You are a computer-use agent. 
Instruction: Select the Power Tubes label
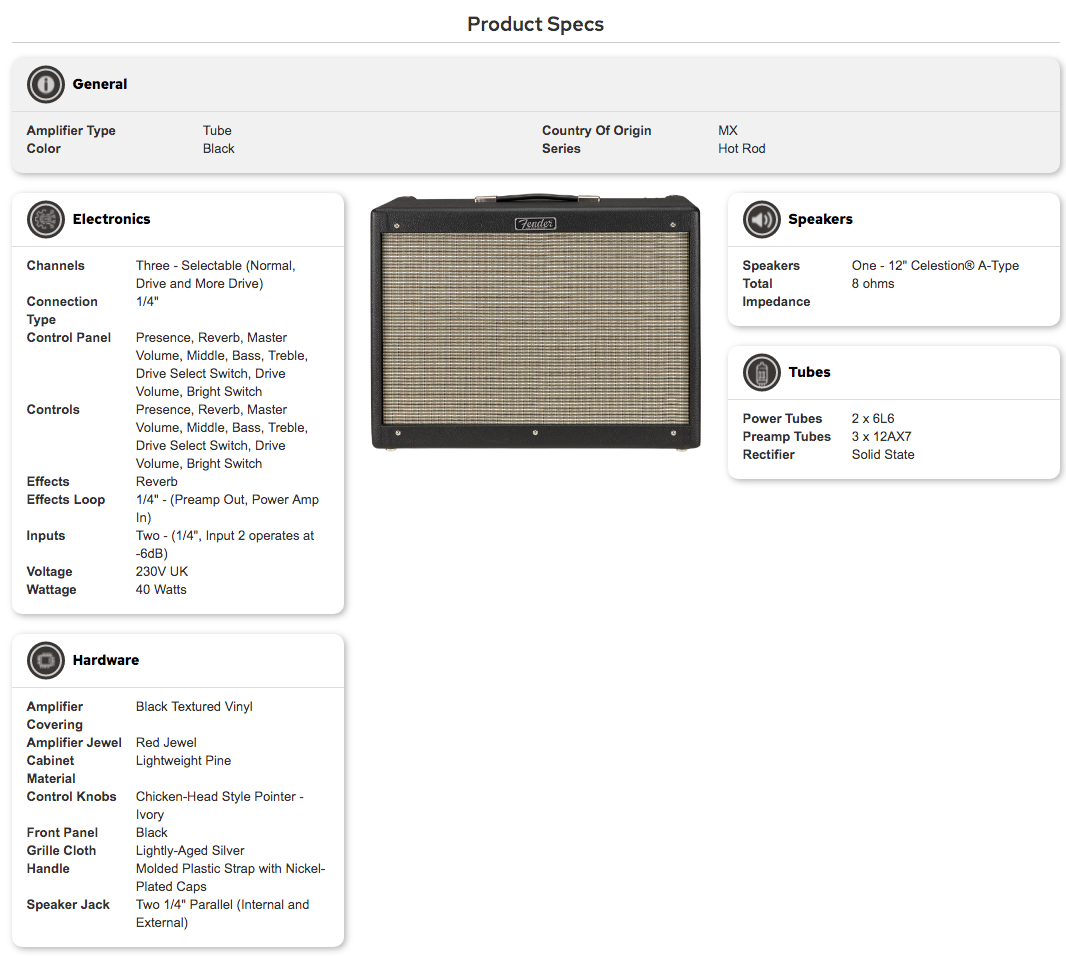(x=782, y=419)
